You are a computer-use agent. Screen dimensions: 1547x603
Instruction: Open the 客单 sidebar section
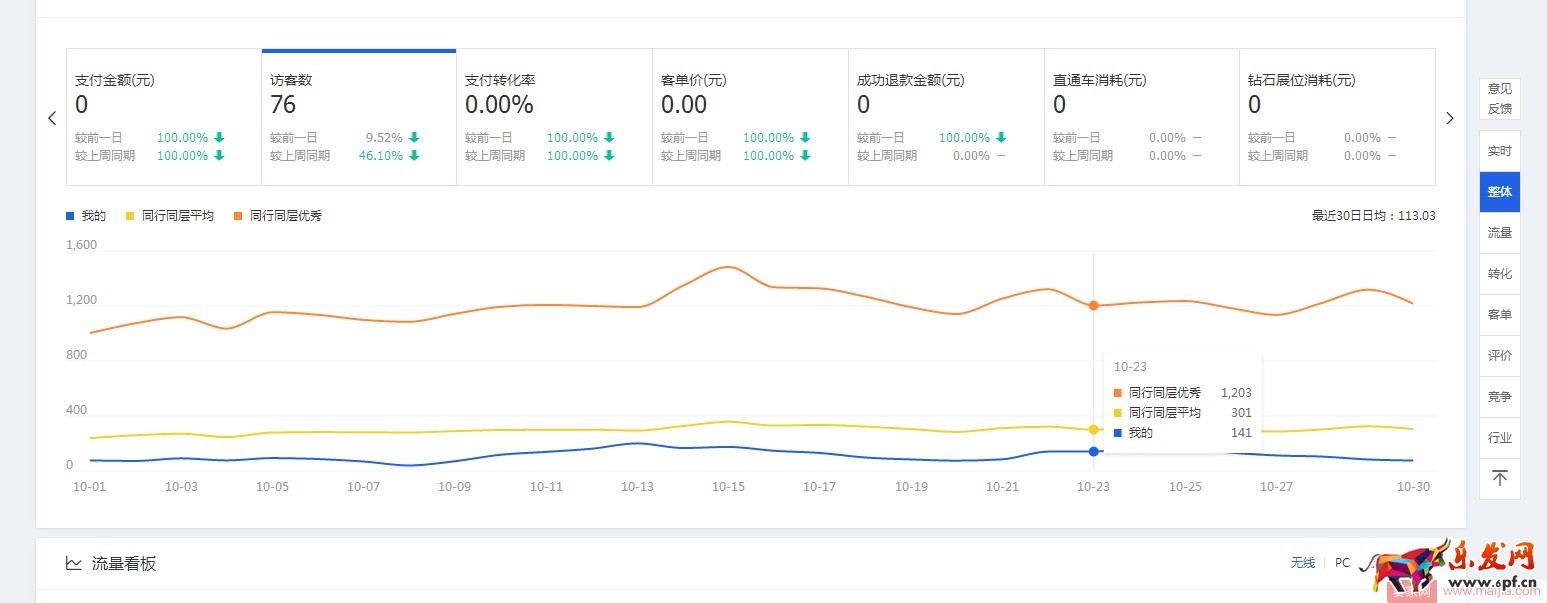coord(1499,314)
